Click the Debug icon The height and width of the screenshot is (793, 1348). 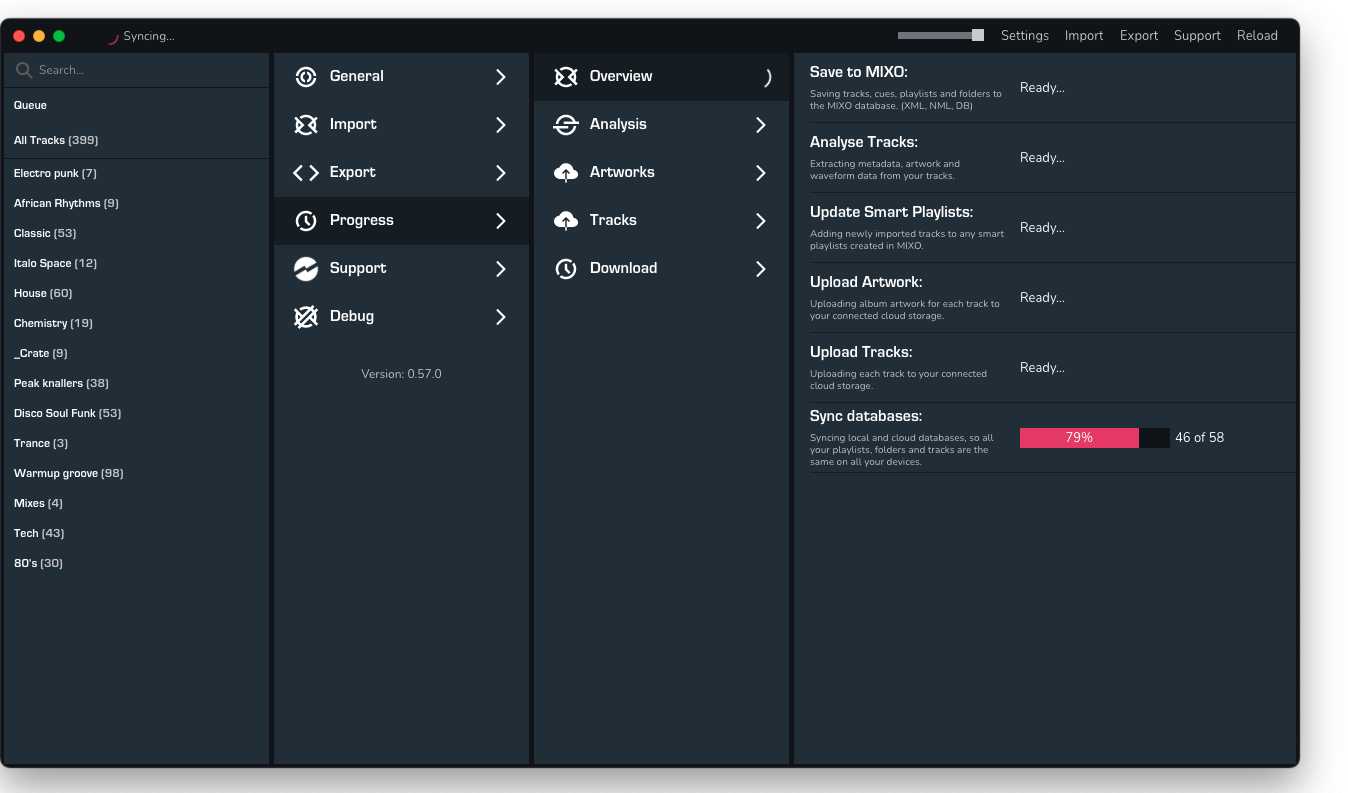point(306,317)
